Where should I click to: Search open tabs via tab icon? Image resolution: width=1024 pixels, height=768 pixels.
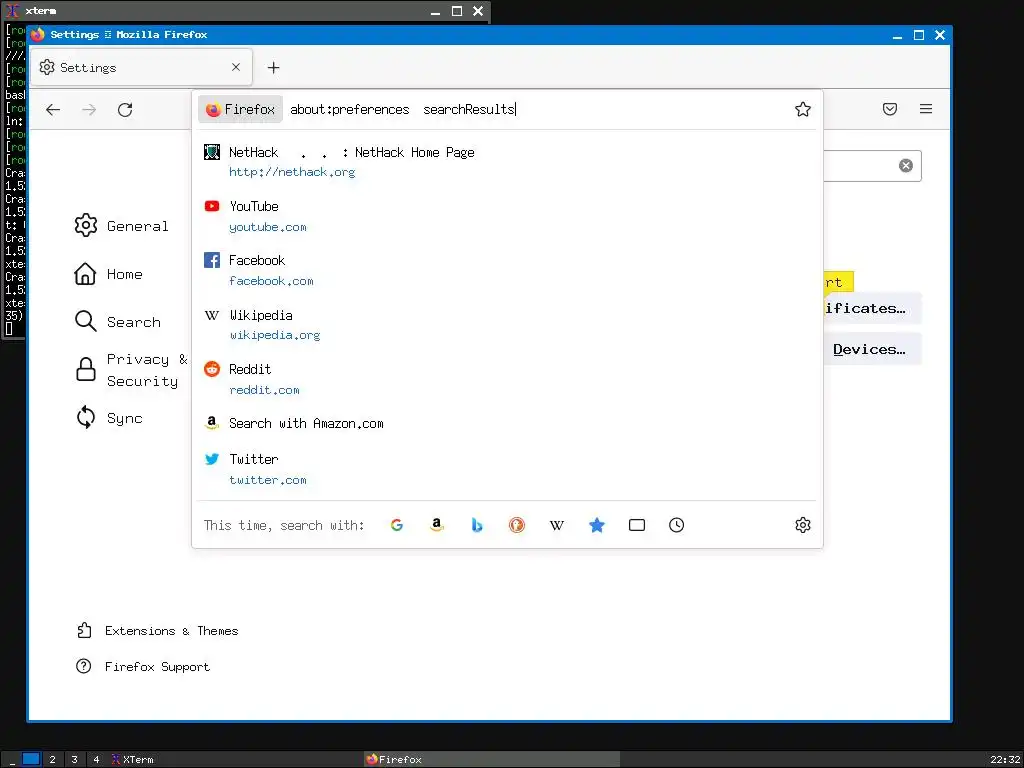point(637,525)
